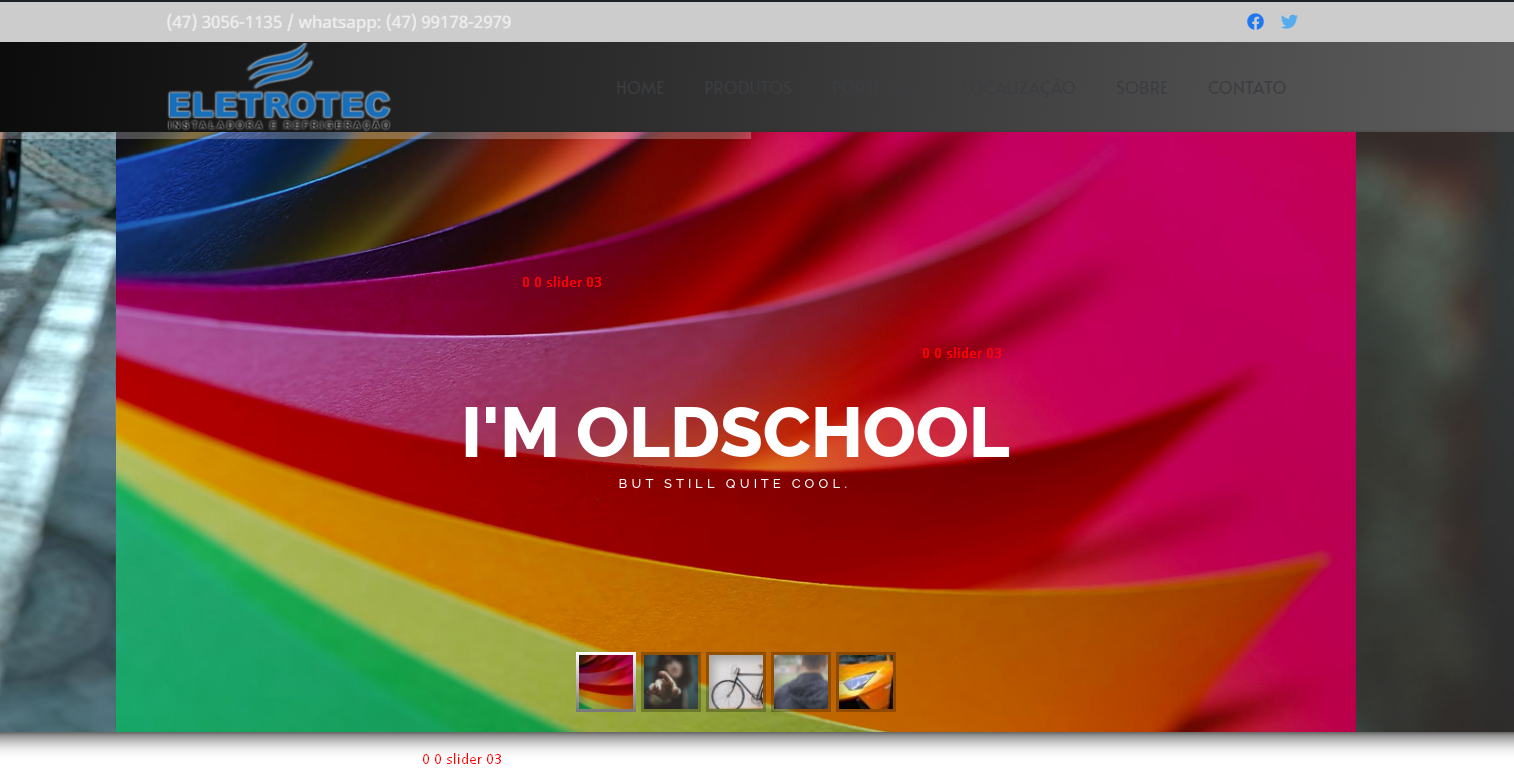Screen dimensions: 1514x781
Task: Click the slider progress bar under header
Action: click(x=433, y=135)
